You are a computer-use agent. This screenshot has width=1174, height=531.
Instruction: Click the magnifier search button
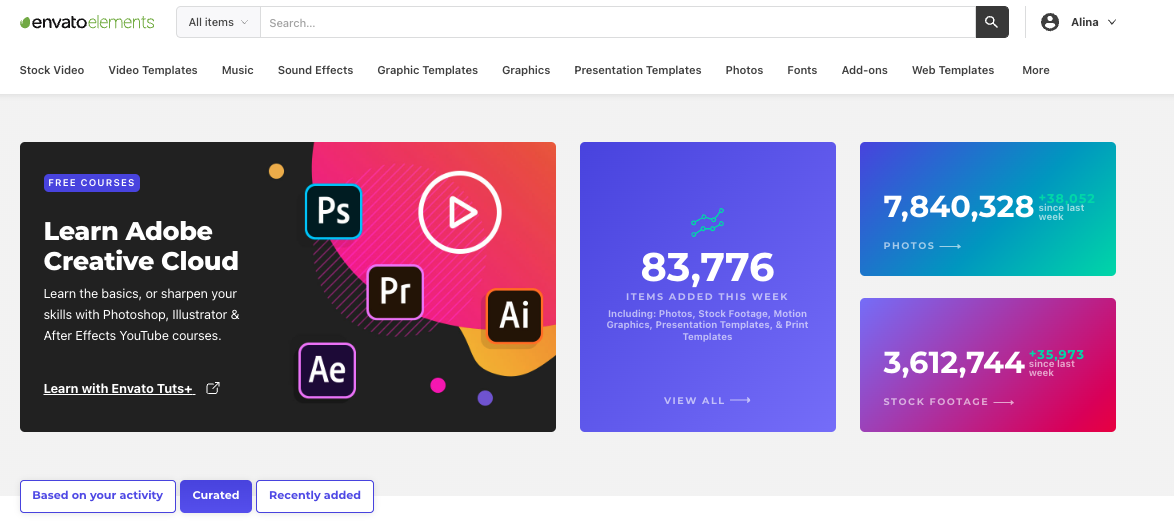point(992,22)
